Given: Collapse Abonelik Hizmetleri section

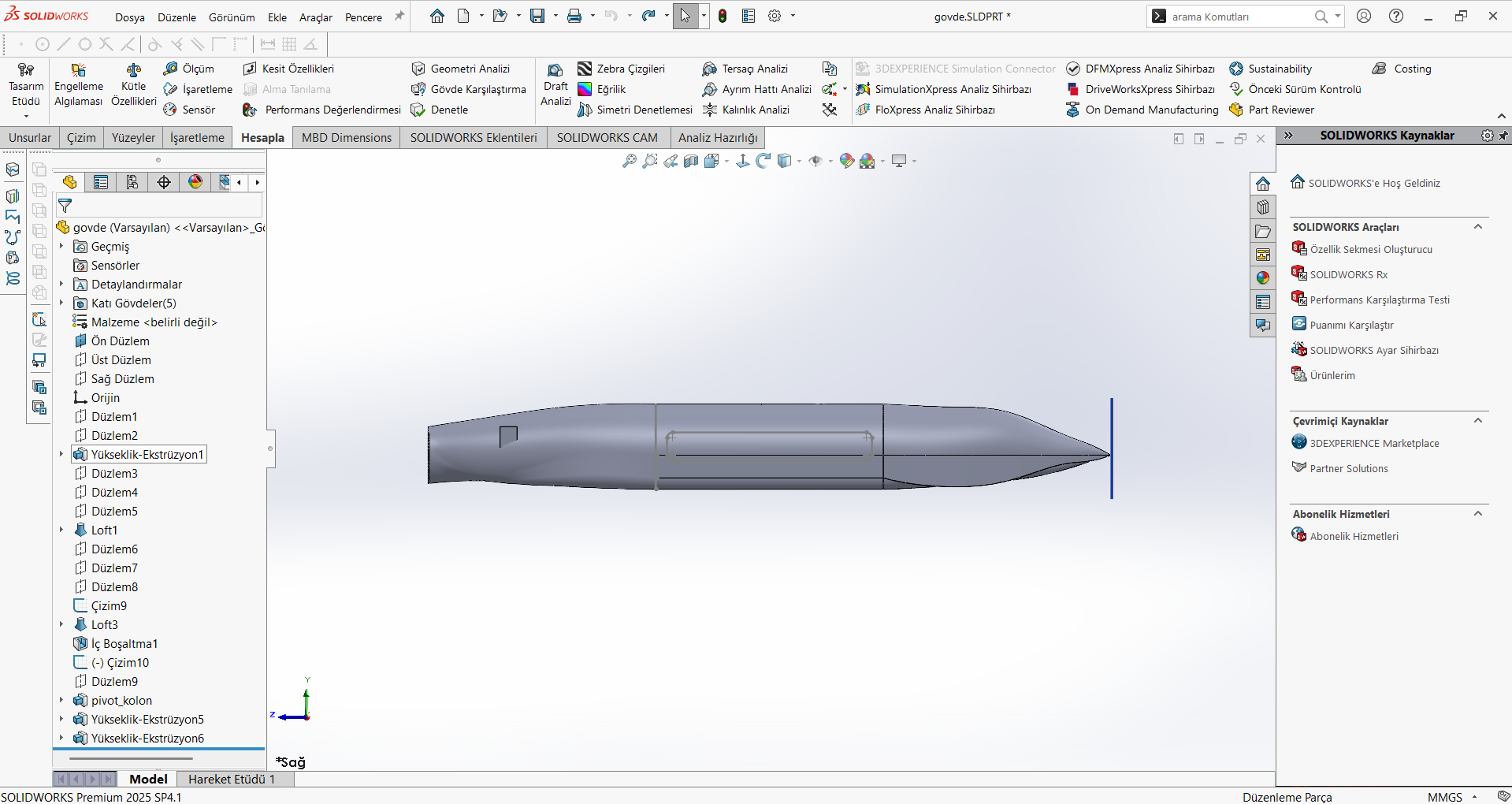Looking at the screenshot, I should (1478, 514).
